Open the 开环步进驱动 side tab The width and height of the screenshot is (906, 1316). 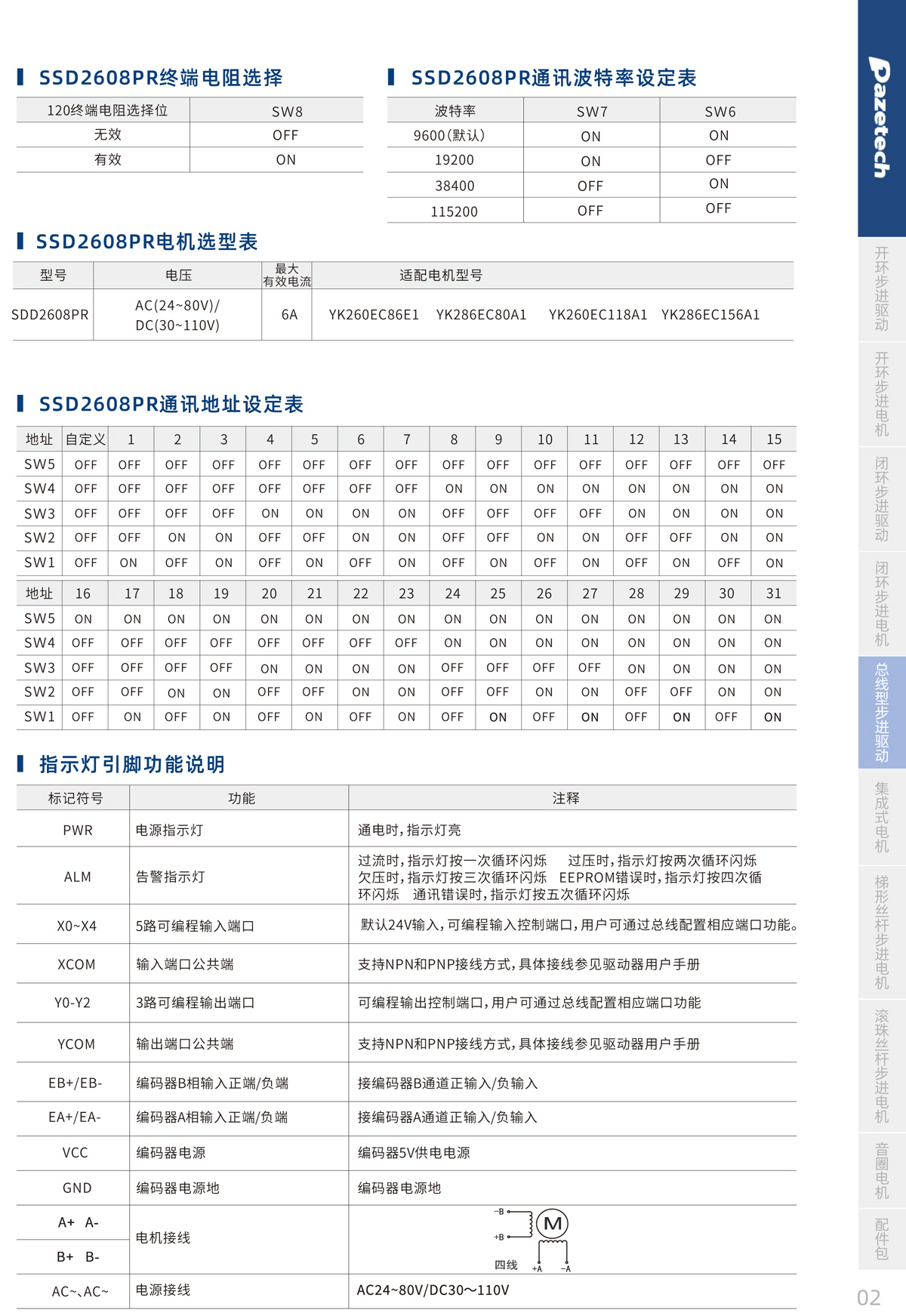(881, 289)
